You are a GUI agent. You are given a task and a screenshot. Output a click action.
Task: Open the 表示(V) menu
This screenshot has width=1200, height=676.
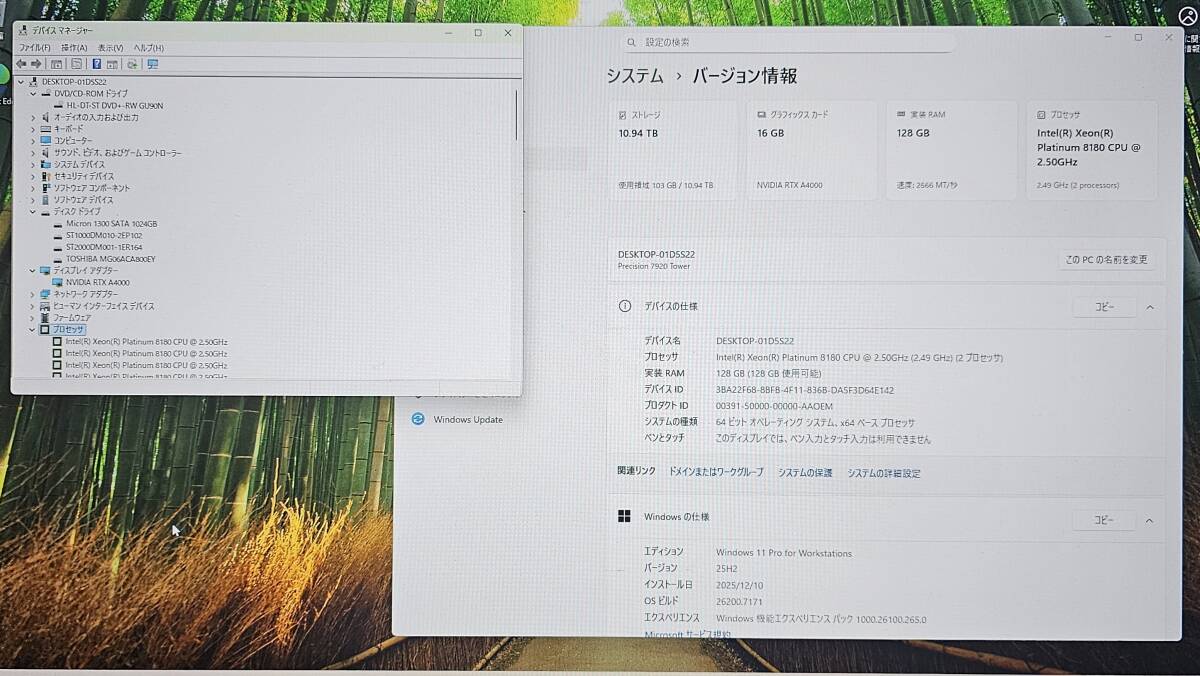pos(110,48)
